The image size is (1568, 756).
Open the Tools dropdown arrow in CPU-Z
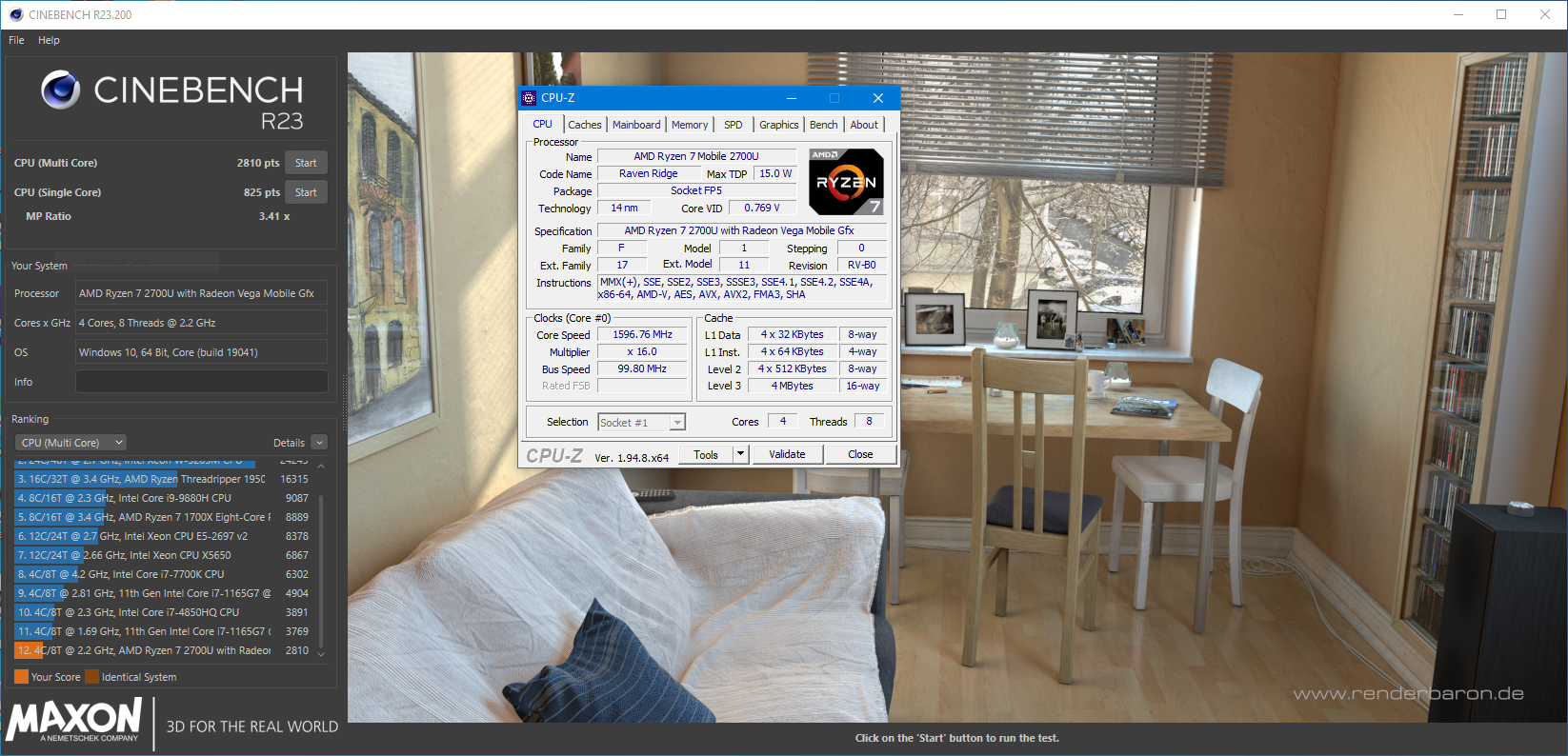[x=740, y=454]
